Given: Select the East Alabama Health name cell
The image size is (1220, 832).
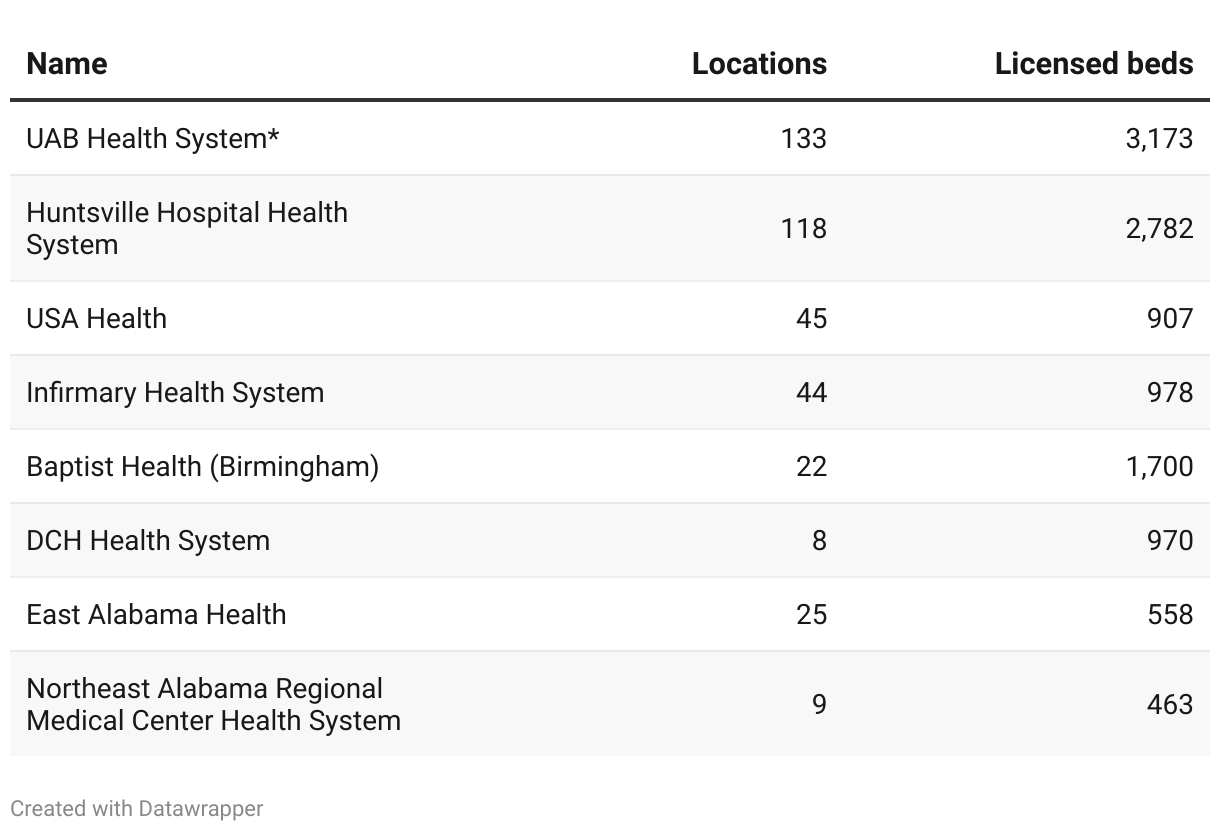Looking at the screenshot, I should (x=156, y=614).
